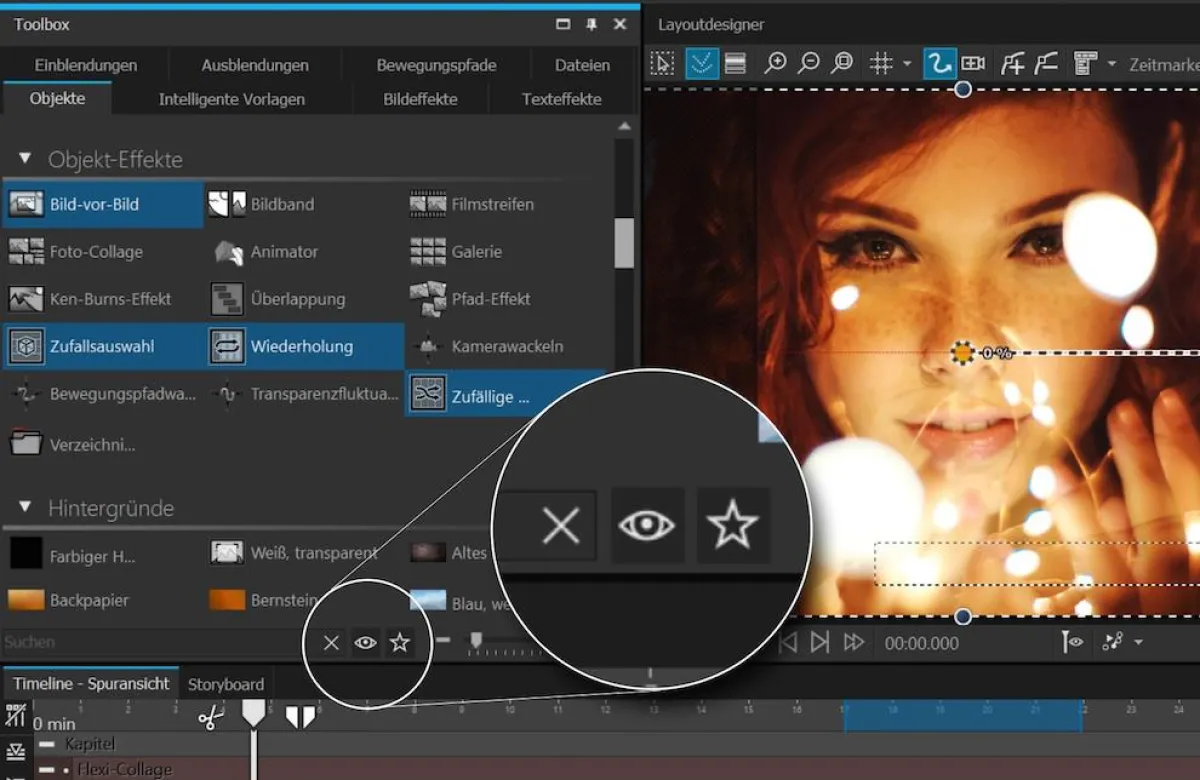This screenshot has width=1200, height=780.
Task: Click the zoom out magnifier in Layoutdesigner
Action: pos(809,64)
